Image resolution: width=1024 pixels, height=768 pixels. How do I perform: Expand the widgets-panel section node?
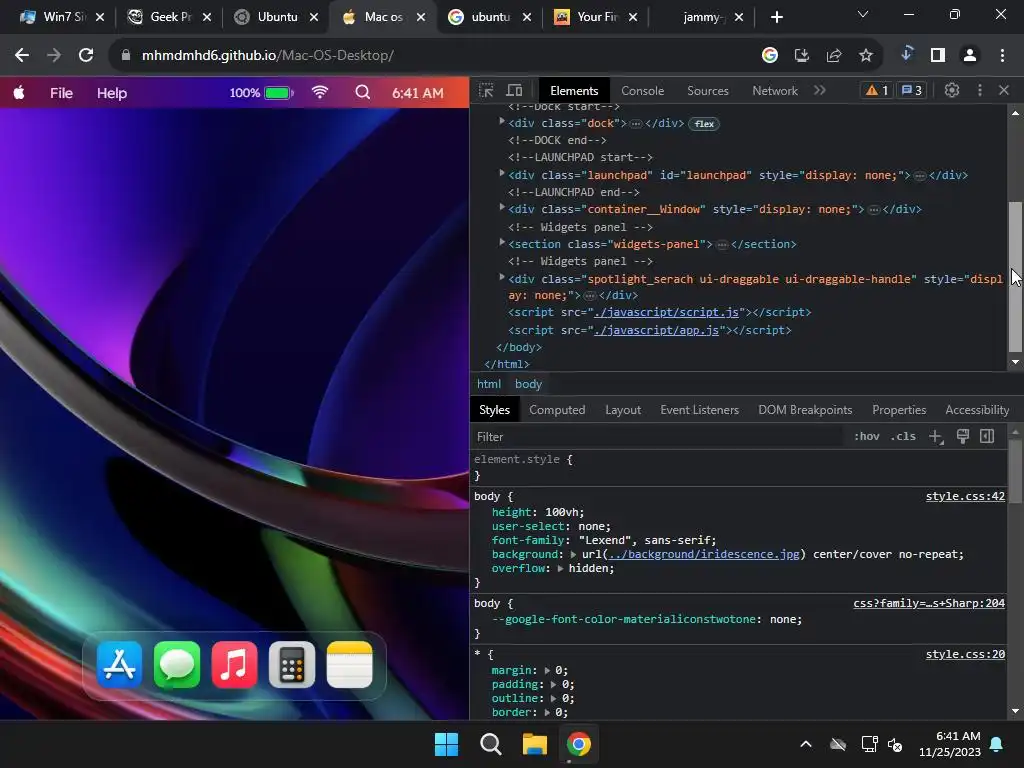point(502,242)
